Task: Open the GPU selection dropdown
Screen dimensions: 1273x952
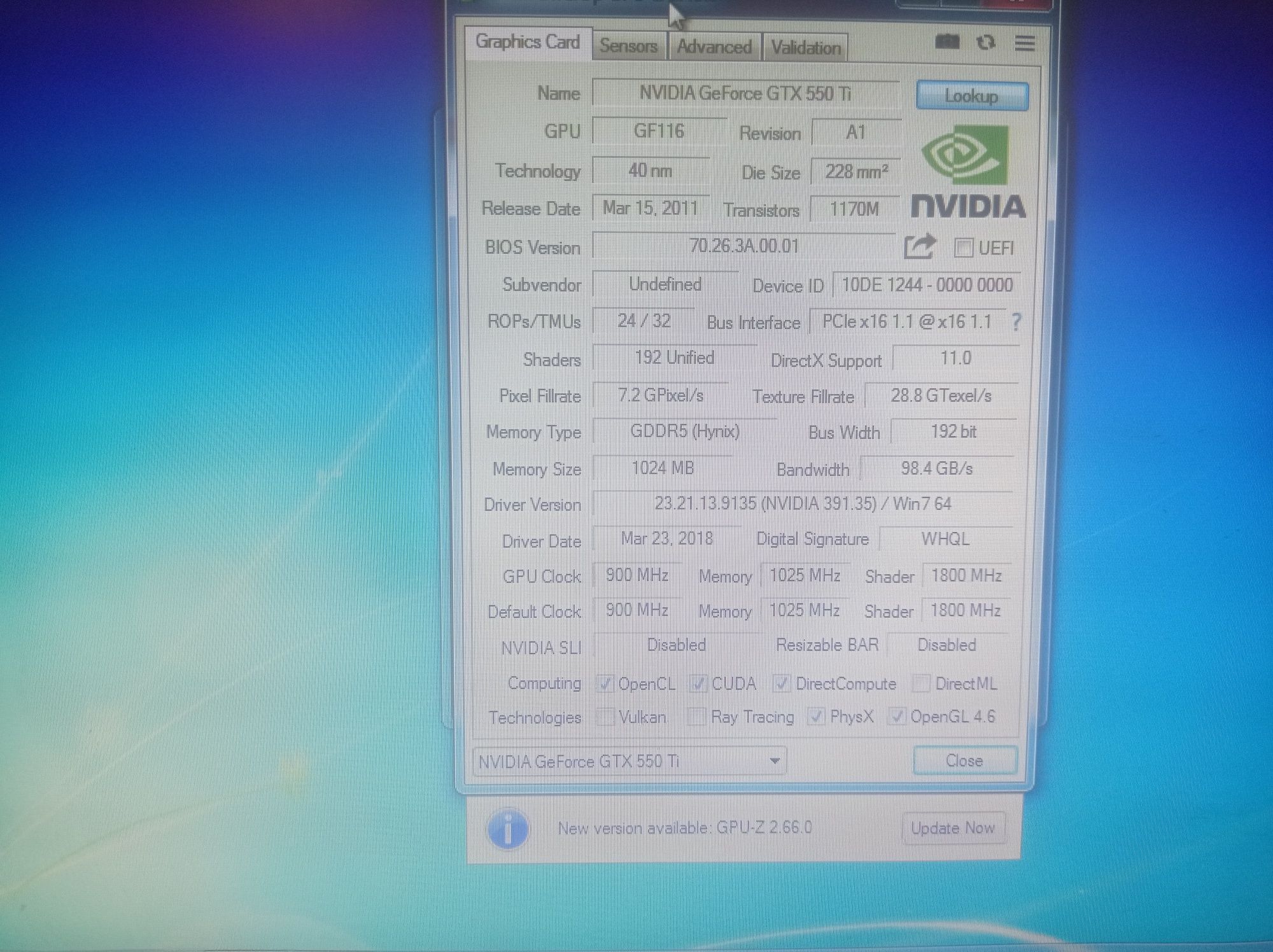Action: [x=629, y=761]
